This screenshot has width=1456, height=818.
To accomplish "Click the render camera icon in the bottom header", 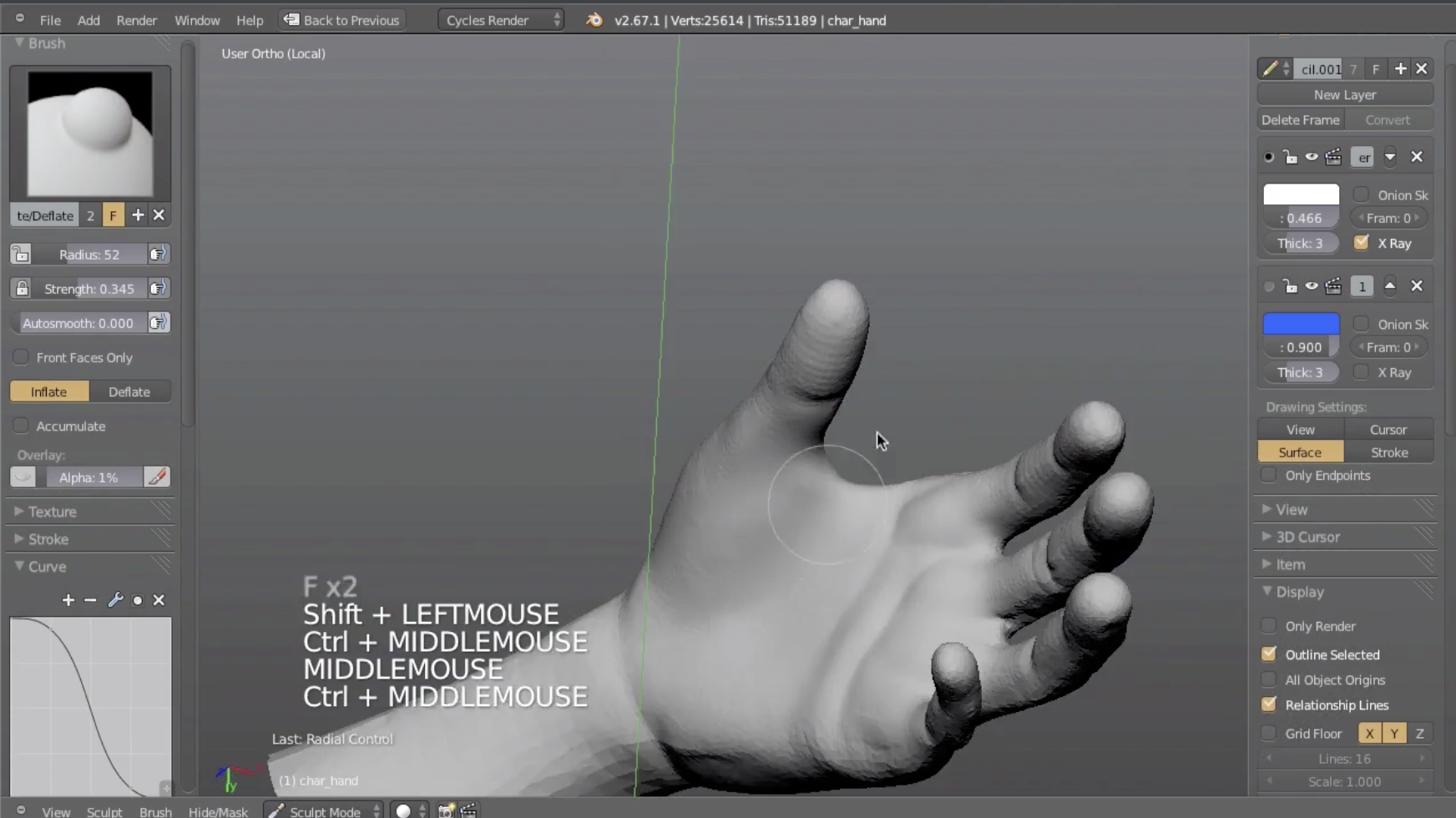I will coord(447,809).
